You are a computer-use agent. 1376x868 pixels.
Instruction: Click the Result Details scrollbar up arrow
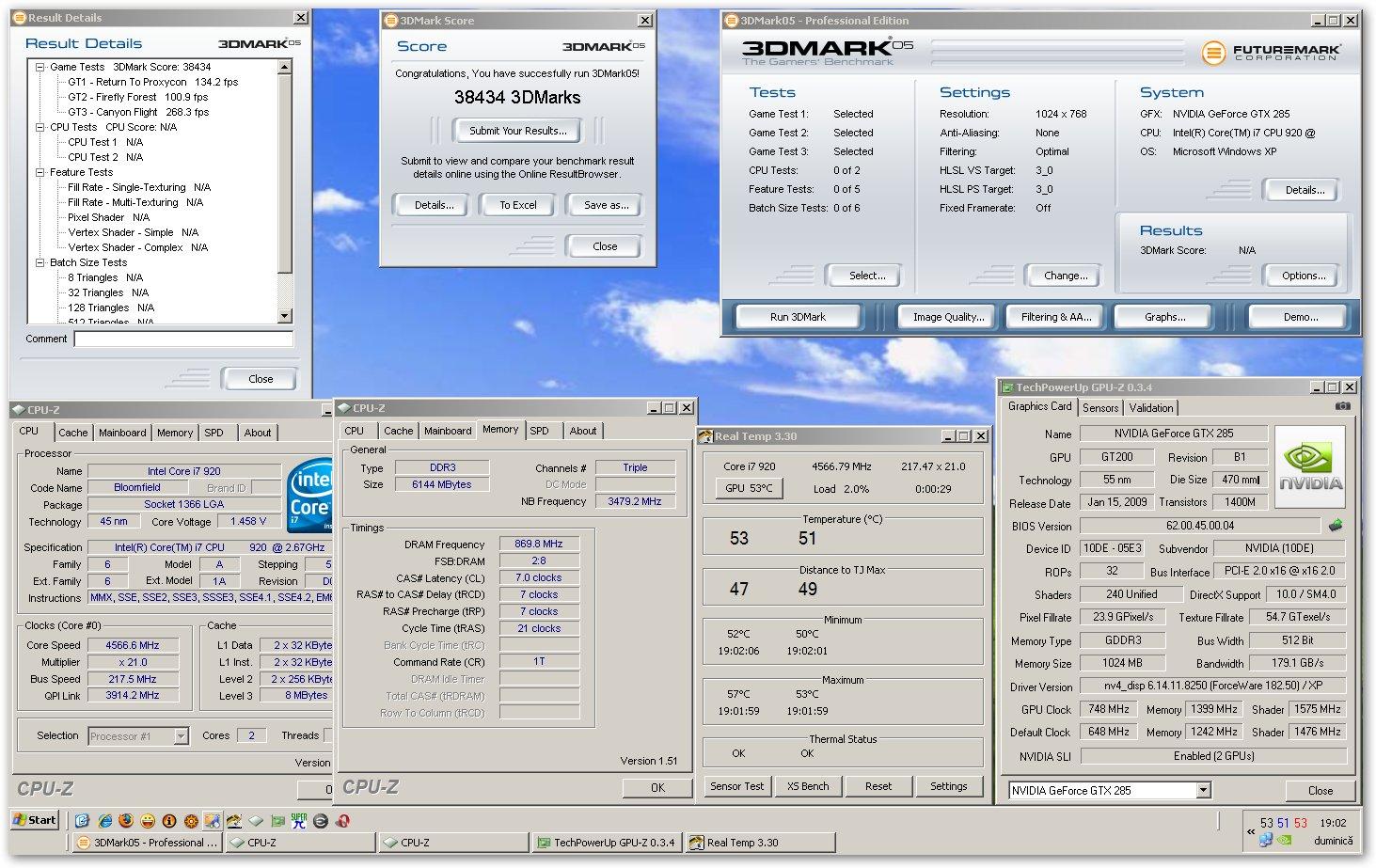click(285, 67)
